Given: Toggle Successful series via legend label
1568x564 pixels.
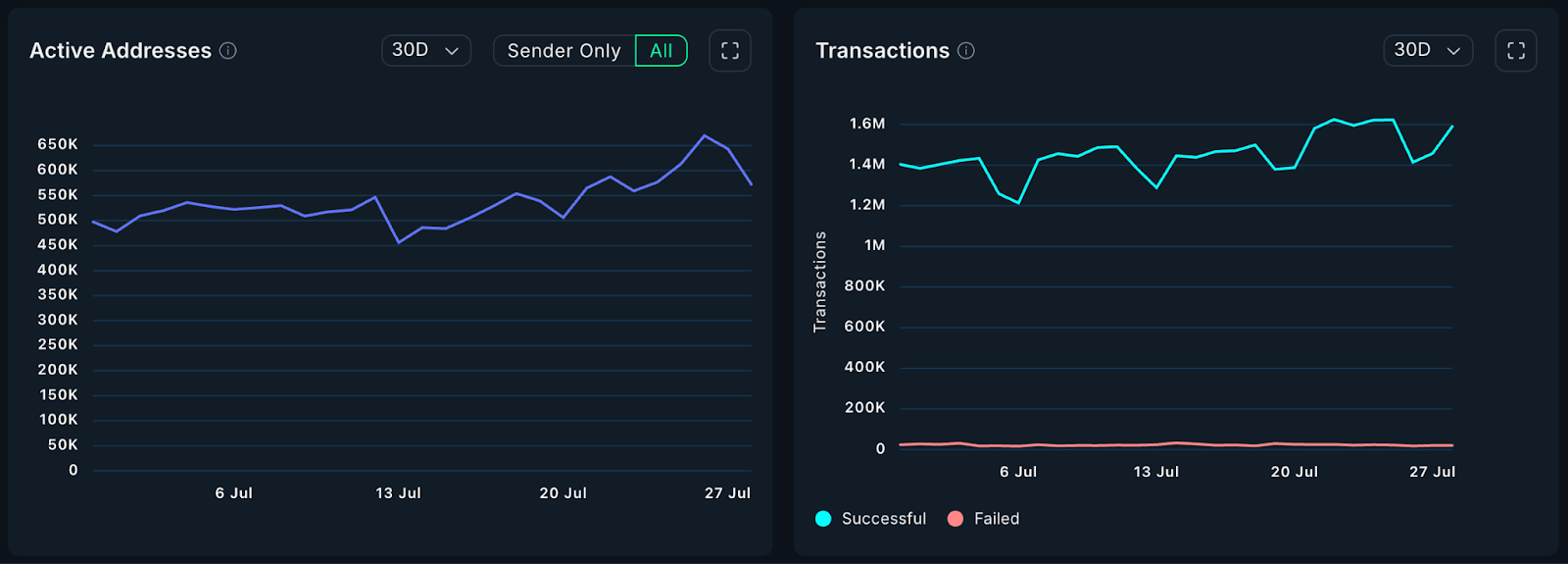Looking at the screenshot, I should point(883,519).
